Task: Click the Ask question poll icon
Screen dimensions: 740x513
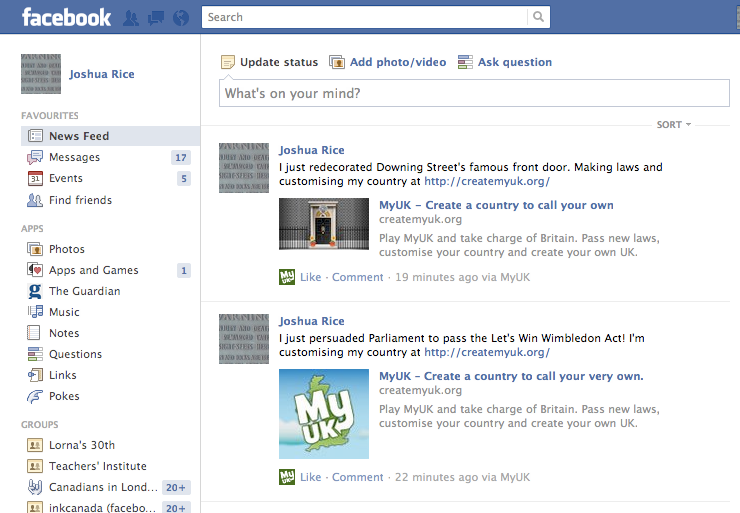Action: (x=465, y=62)
